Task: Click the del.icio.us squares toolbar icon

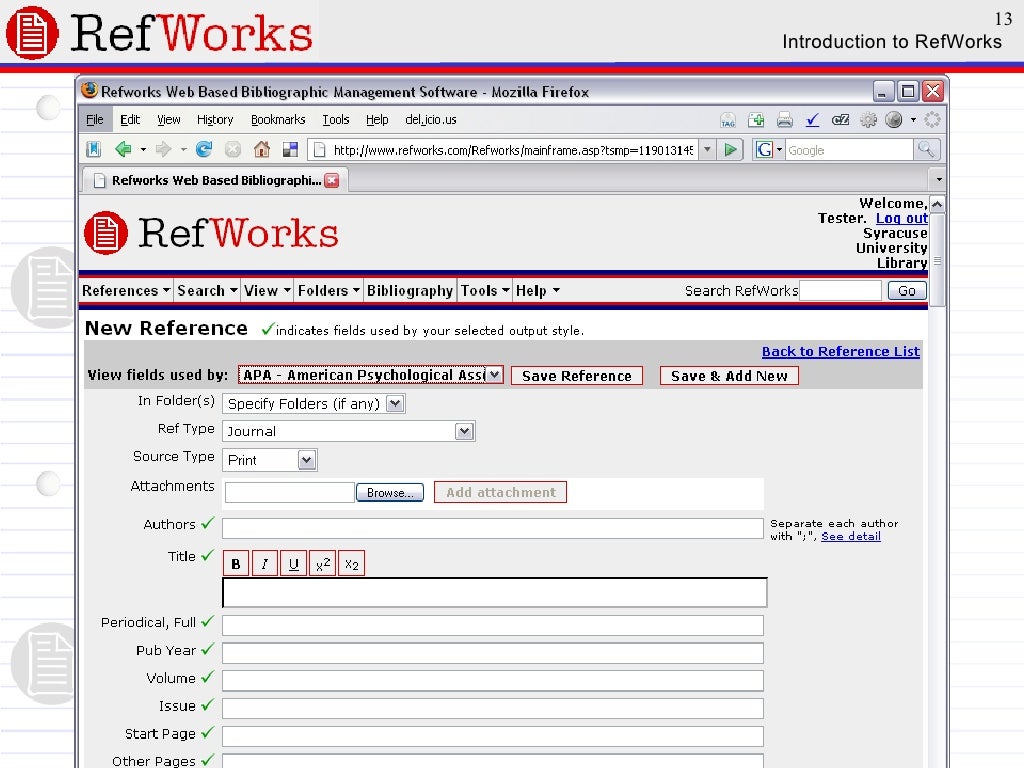Action: pyautogui.click(x=290, y=150)
